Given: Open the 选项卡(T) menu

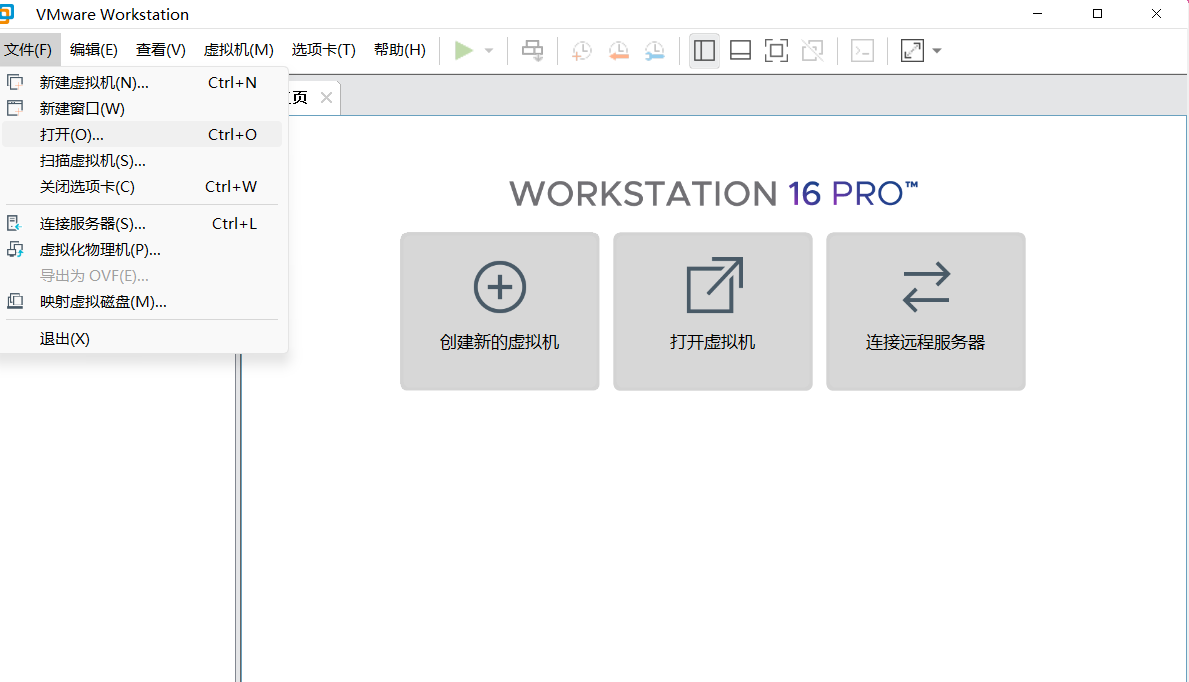Looking at the screenshot, I should 324,50.
